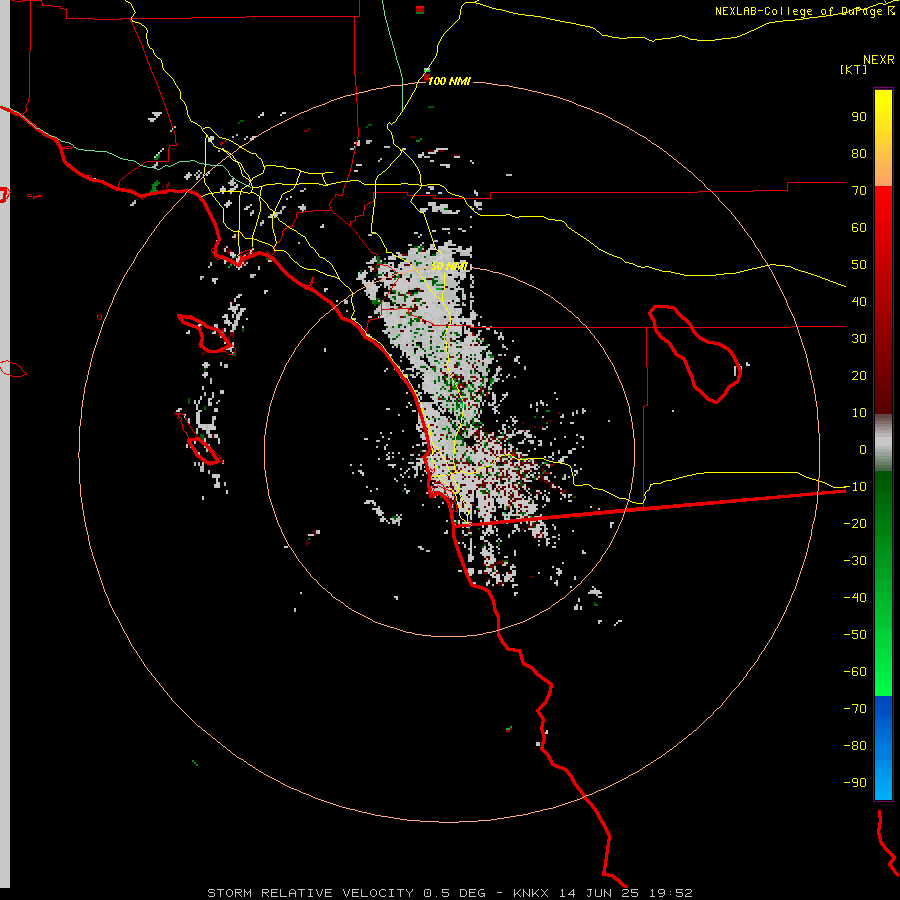Click the "STORM RELATIVE VELOCITY" product title
The width and height of the screenshot is (900, 900).
pyautogui.click(x=310, y=893)
